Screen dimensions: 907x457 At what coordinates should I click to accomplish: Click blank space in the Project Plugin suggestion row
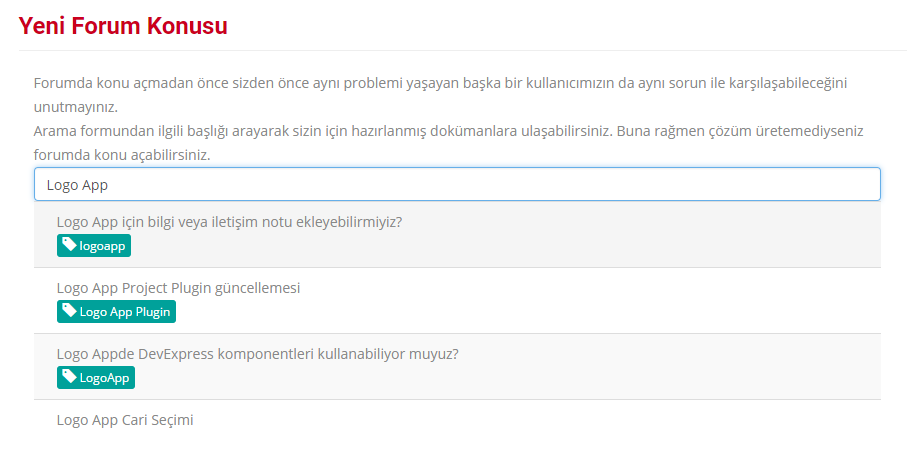[578, 300]
